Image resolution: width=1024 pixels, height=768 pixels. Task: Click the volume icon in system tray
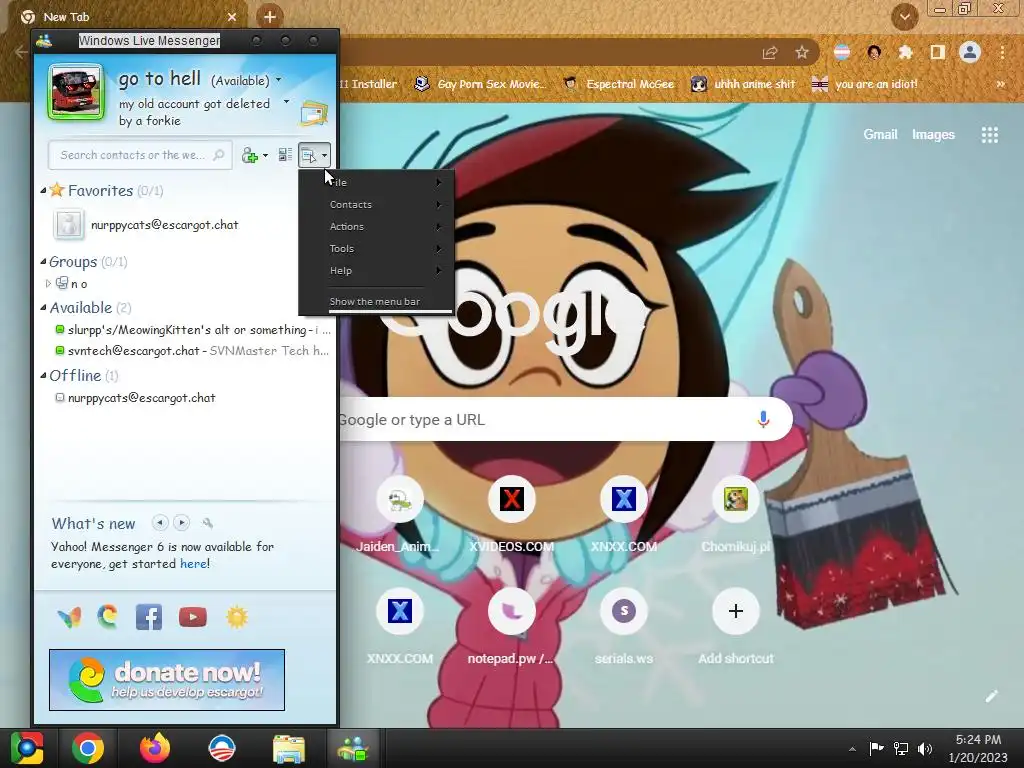925,748
